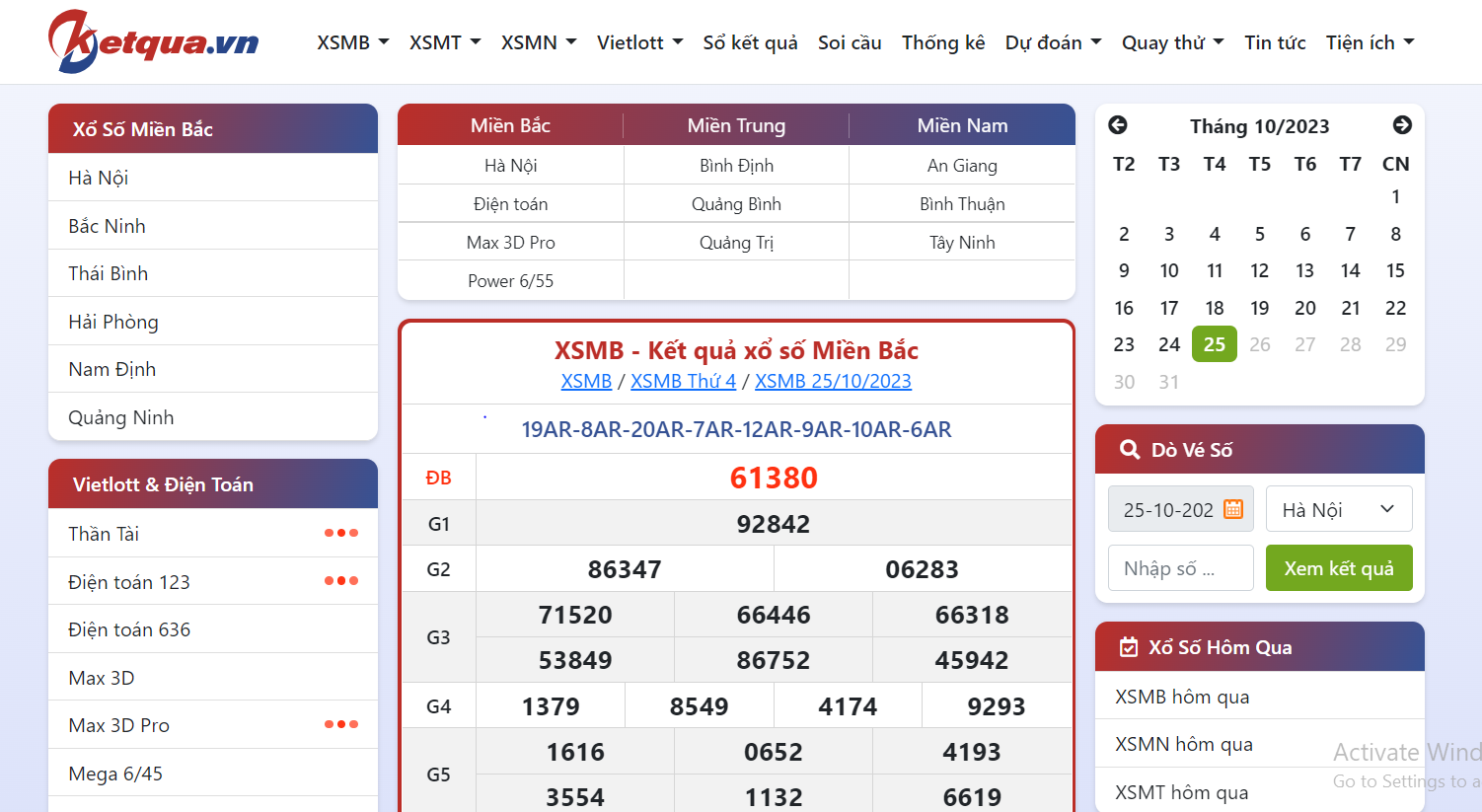This screenshot has width=1482, height=812.
Task: Expand the XSMN menu
Action: (x=539, y=42)
